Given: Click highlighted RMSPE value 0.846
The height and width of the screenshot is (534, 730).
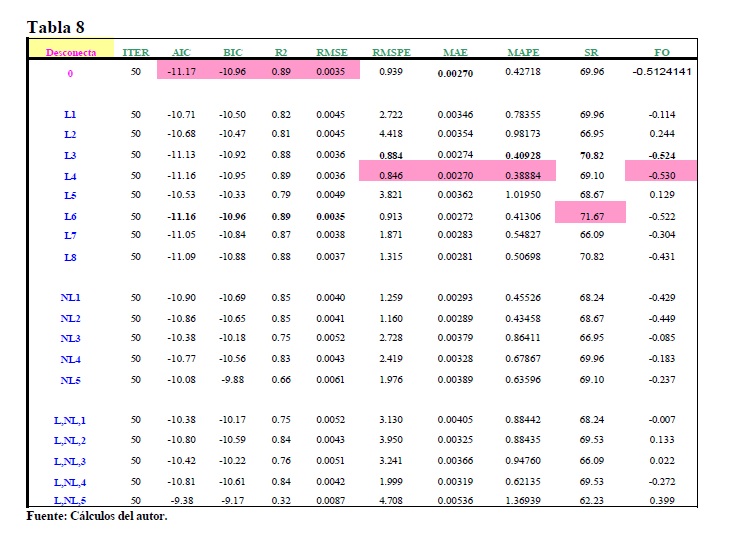Looking at the screenshot, I should 392,176.
